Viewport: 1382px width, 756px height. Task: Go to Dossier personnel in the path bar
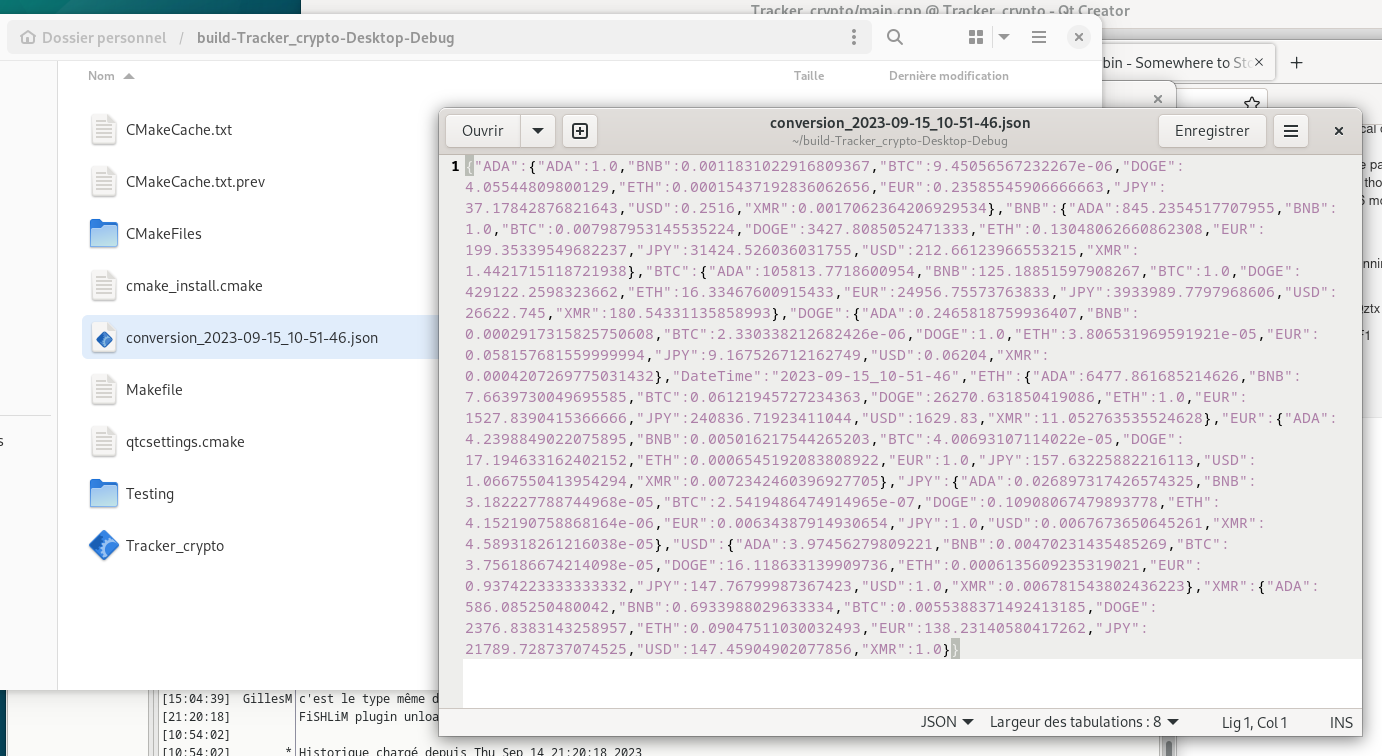click(x=93, y=38)
